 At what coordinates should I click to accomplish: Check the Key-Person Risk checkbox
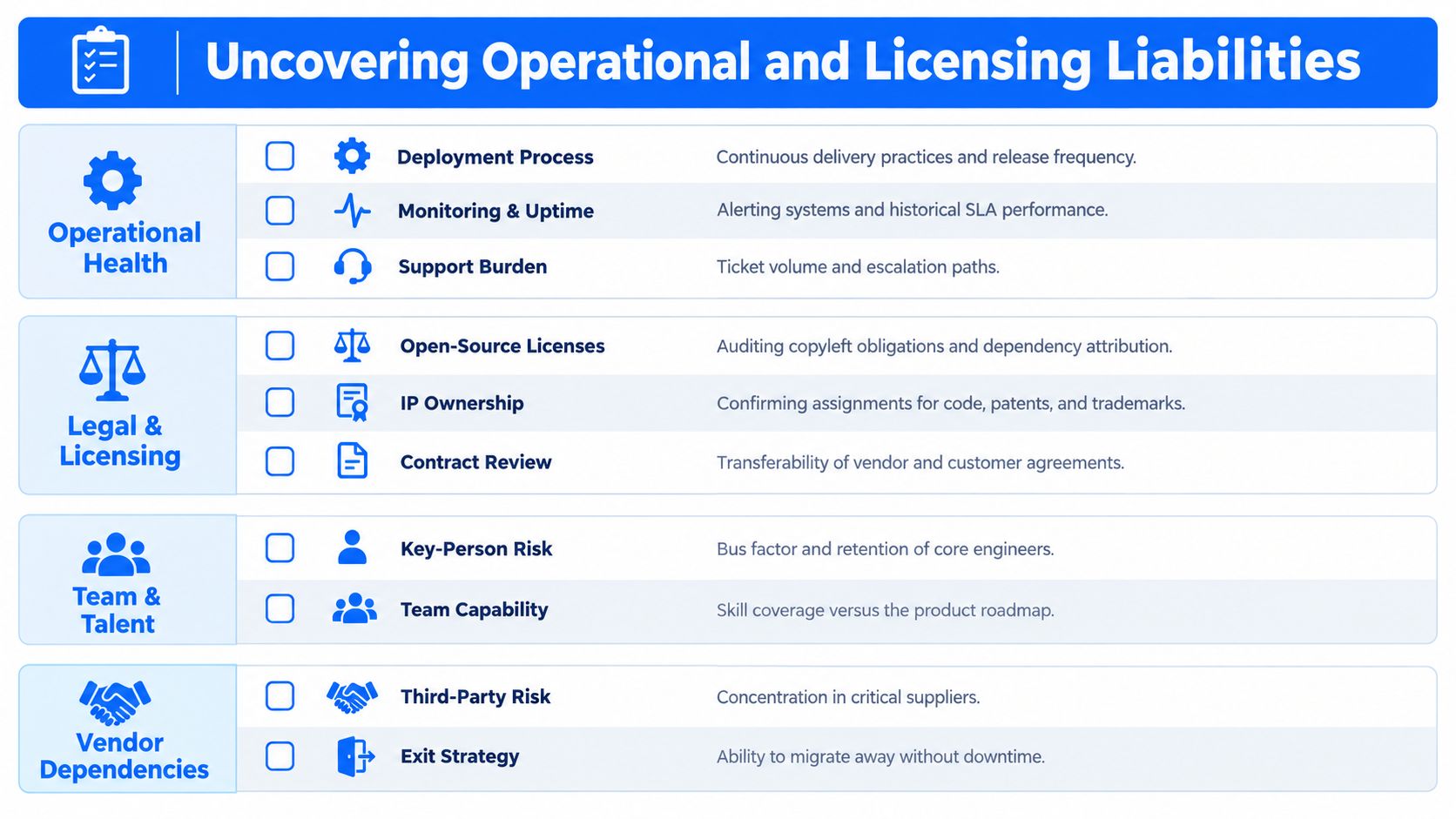(x=280, y=548)
